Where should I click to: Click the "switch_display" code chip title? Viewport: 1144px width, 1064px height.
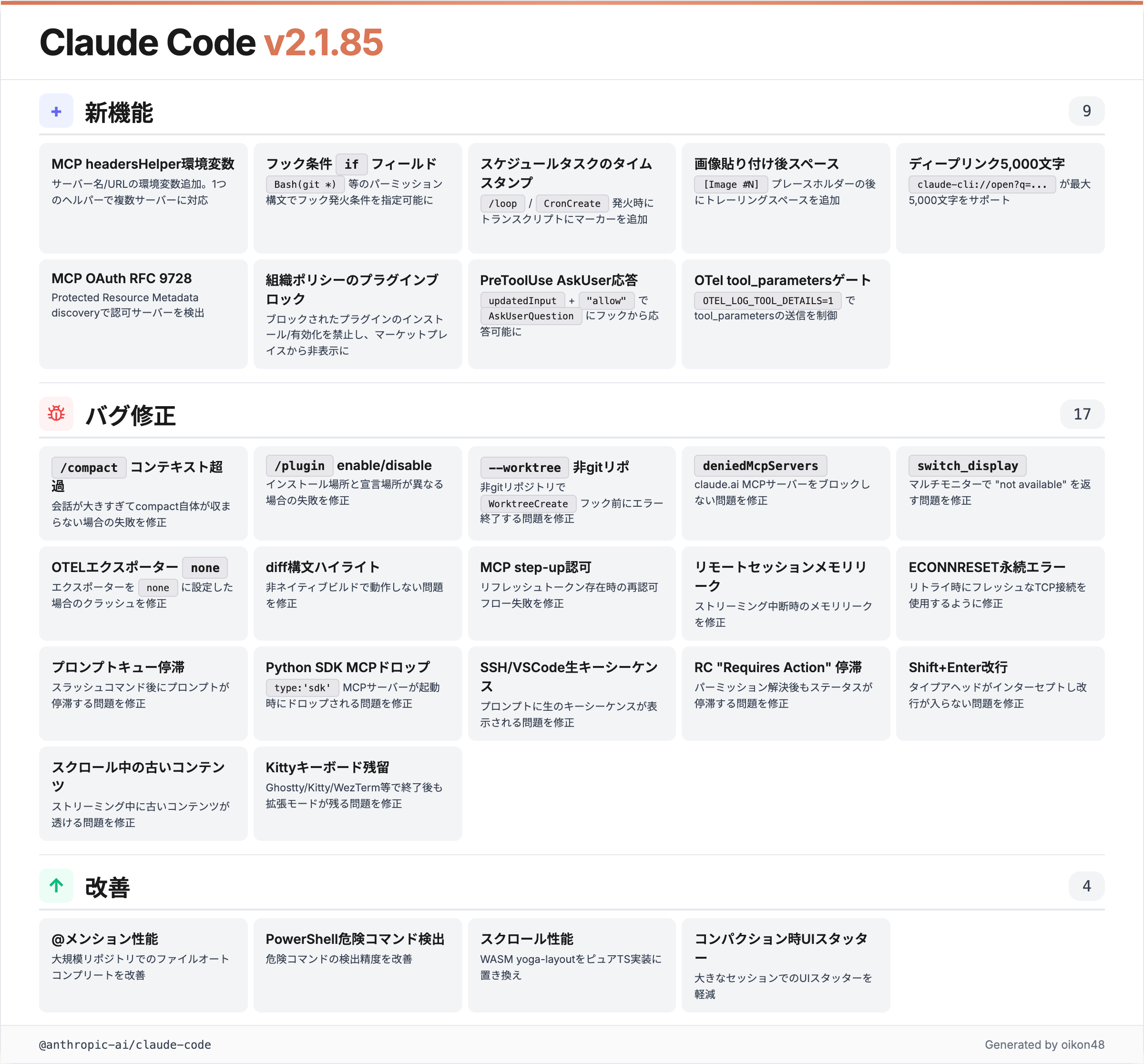pyautogui.click(x=967, y=466)
